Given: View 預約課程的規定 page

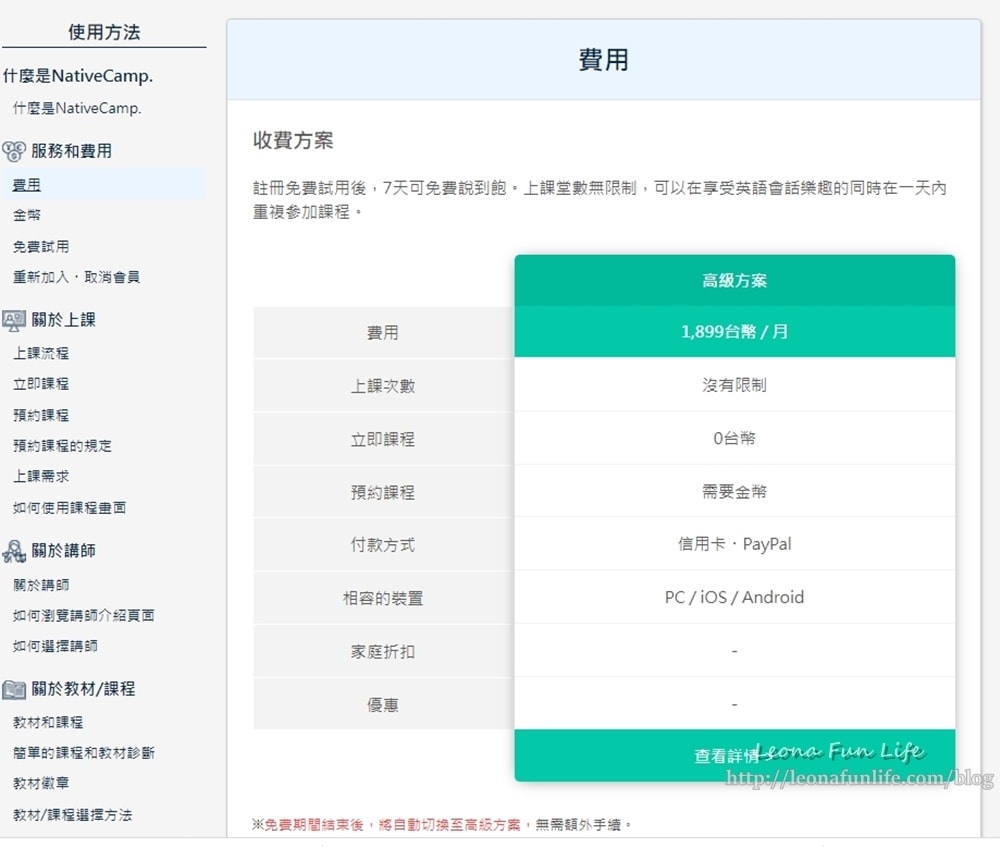Looking at the screenshot, I should (x=62, y=446).
